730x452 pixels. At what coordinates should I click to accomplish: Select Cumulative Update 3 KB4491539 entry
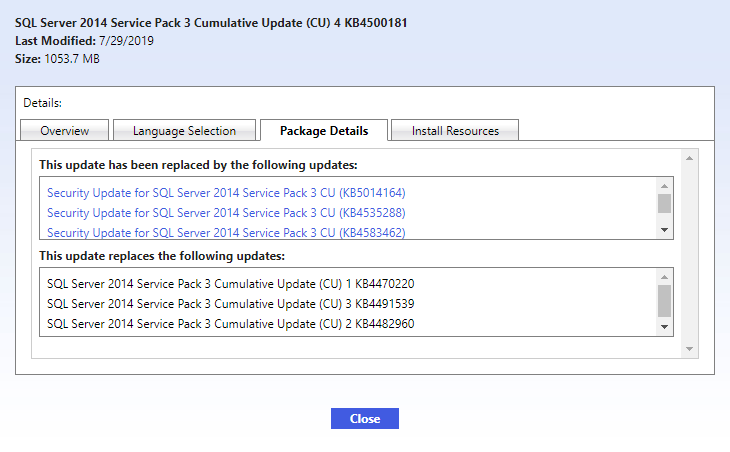pos(230,303)
